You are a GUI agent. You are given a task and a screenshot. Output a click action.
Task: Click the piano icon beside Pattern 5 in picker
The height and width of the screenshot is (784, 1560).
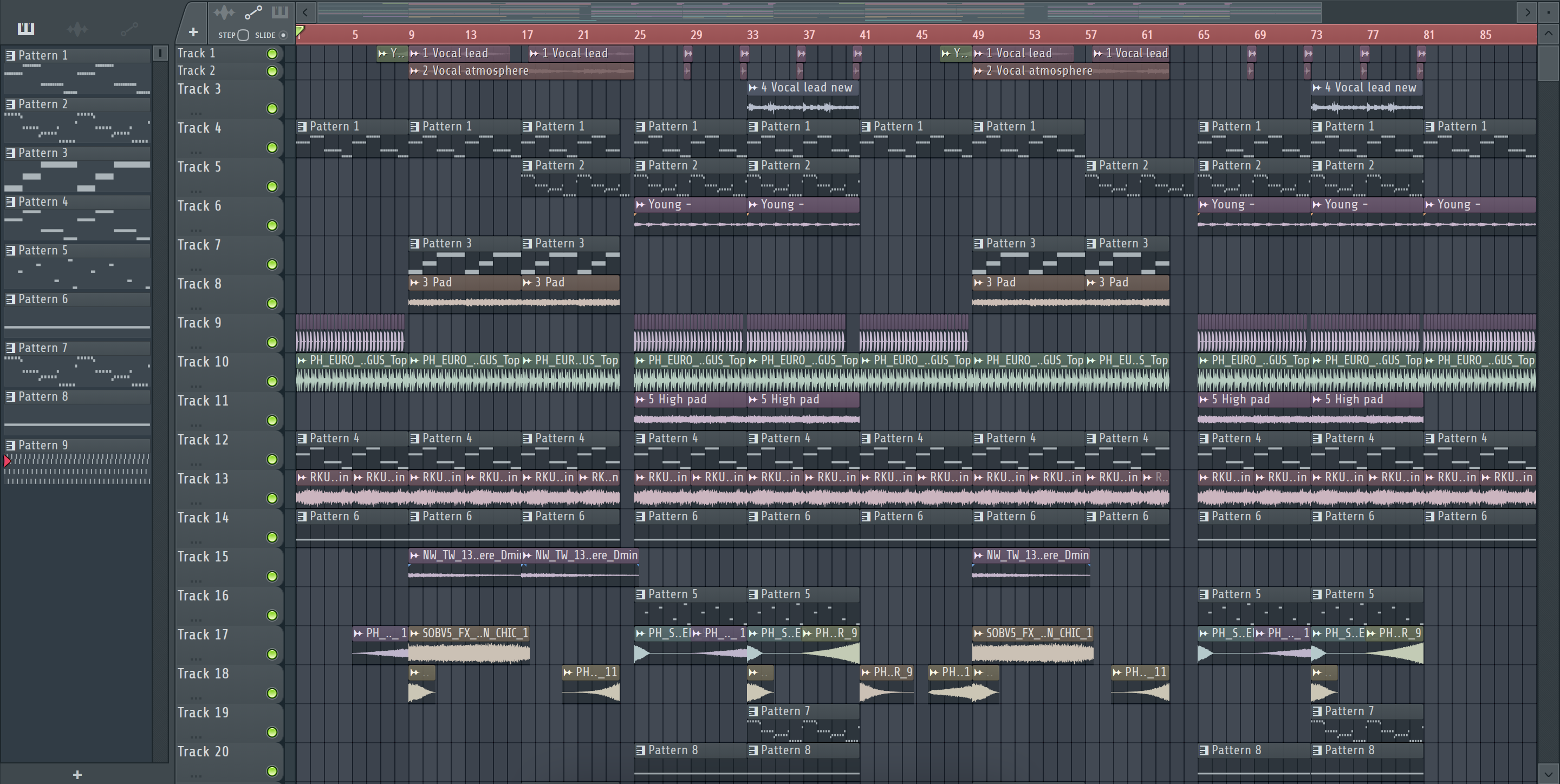tap(10, 251)
